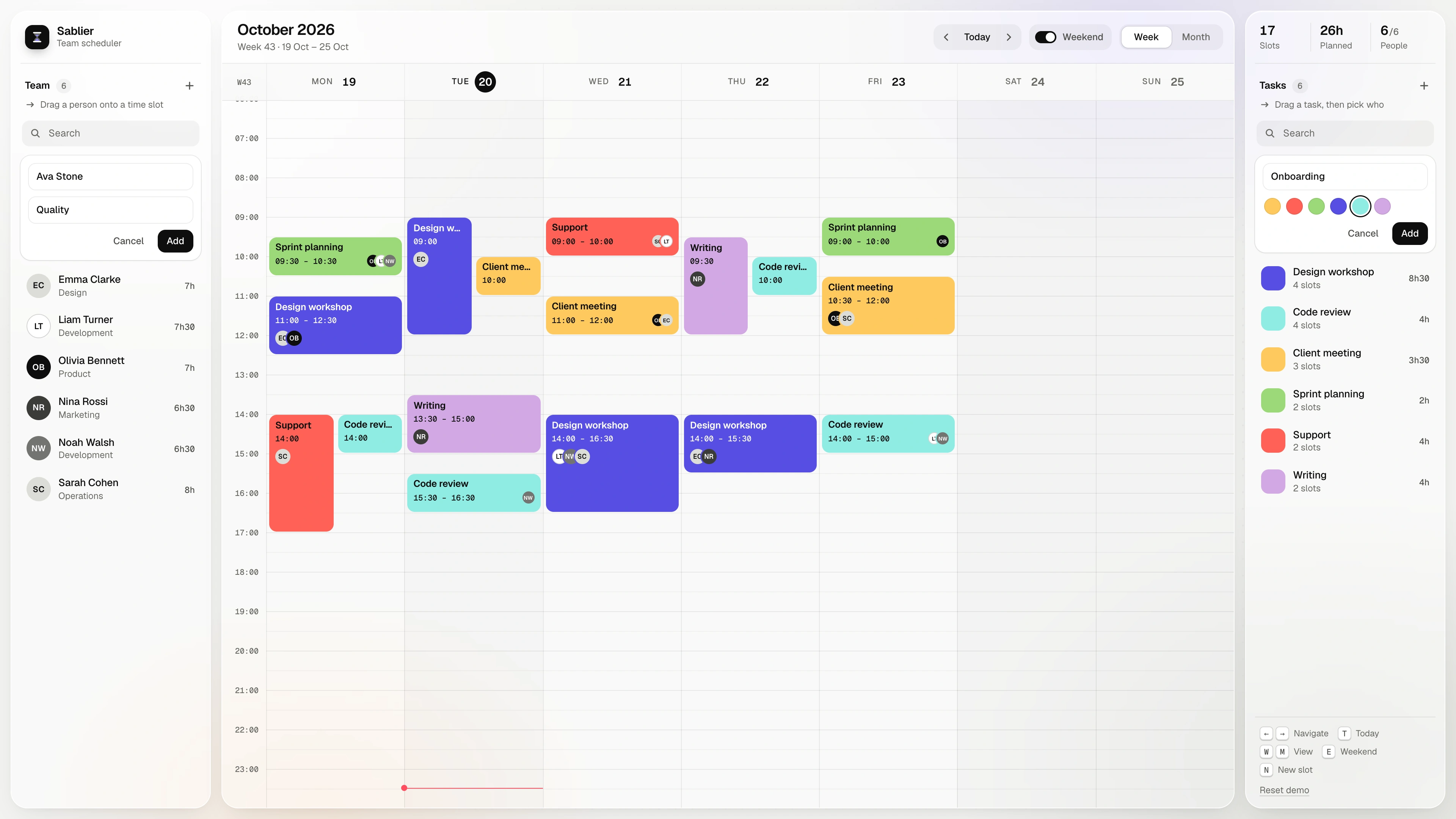Click the NR avatar on Thursday Writing slot
1456x819 pixels.
698,279
